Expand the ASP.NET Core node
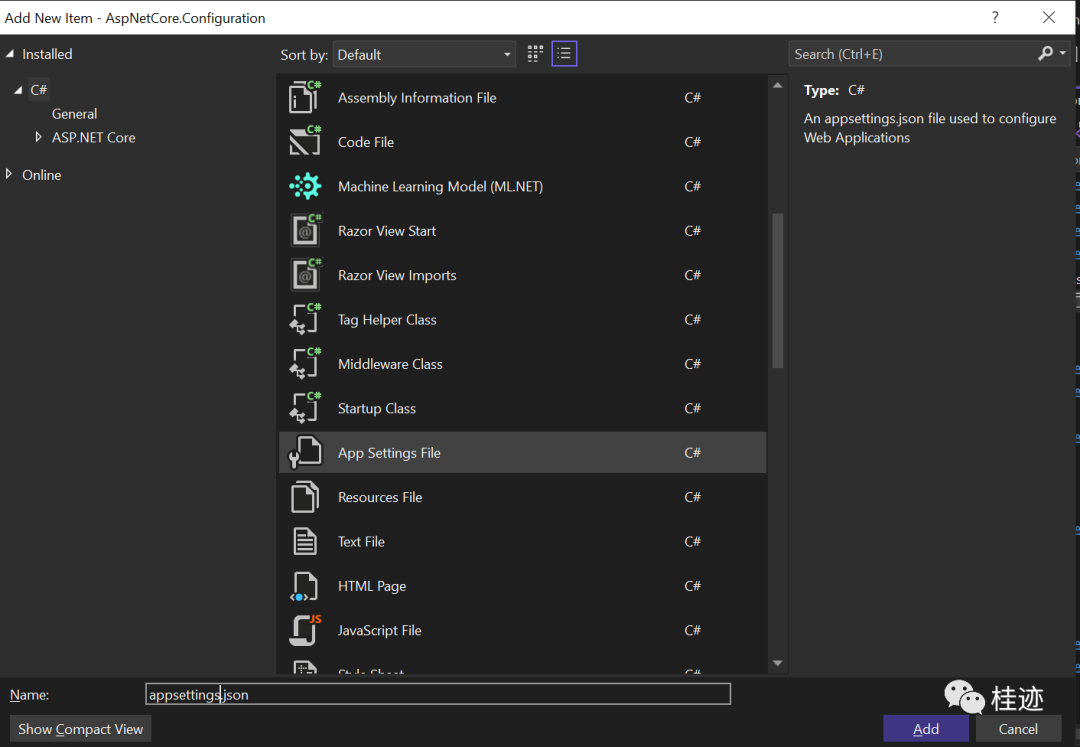The height and width of the screenshot is (747, 1080). tap(39, 137)
